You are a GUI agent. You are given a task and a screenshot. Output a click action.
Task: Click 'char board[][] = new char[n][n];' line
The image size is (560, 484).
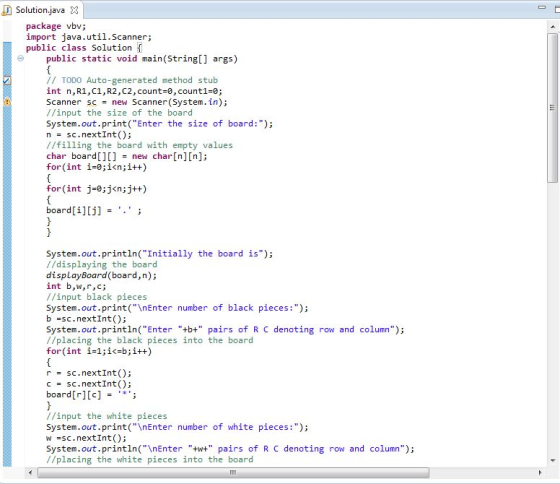[127, 156]
